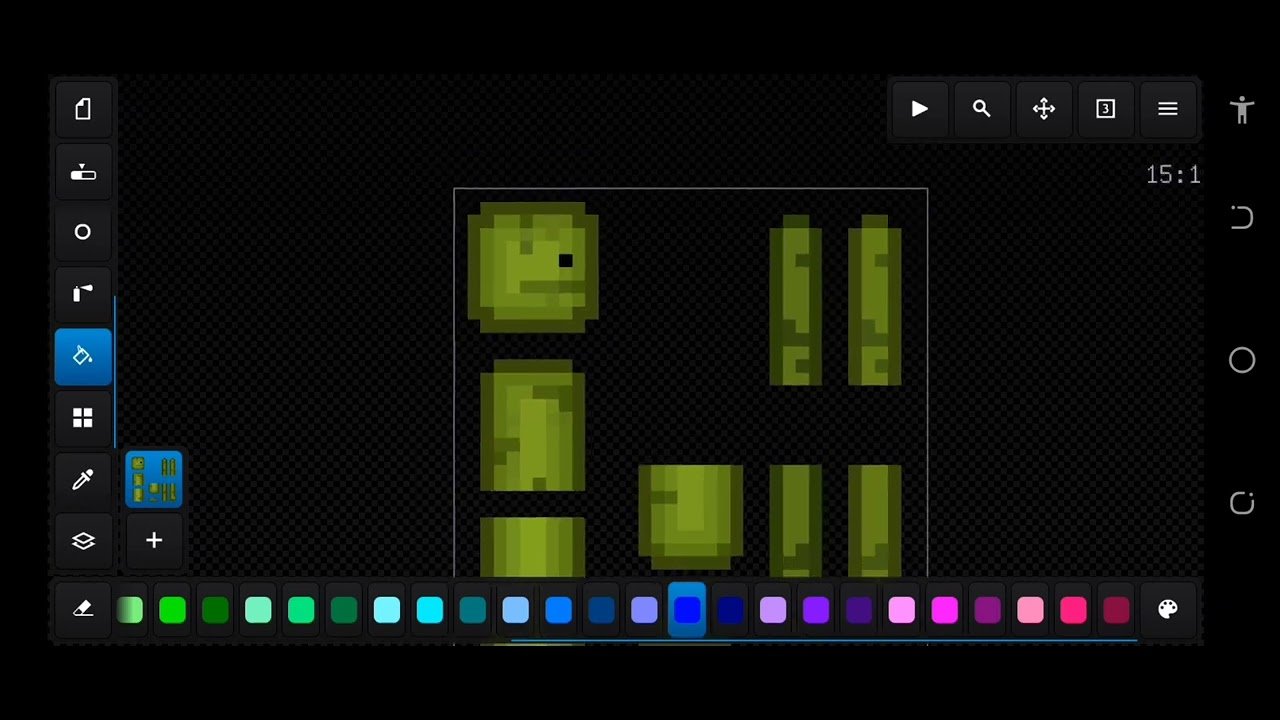This screenshot has height=720, width=1280.
Task: Click the four-squares grid tool icon
Action: coord(83,418)
